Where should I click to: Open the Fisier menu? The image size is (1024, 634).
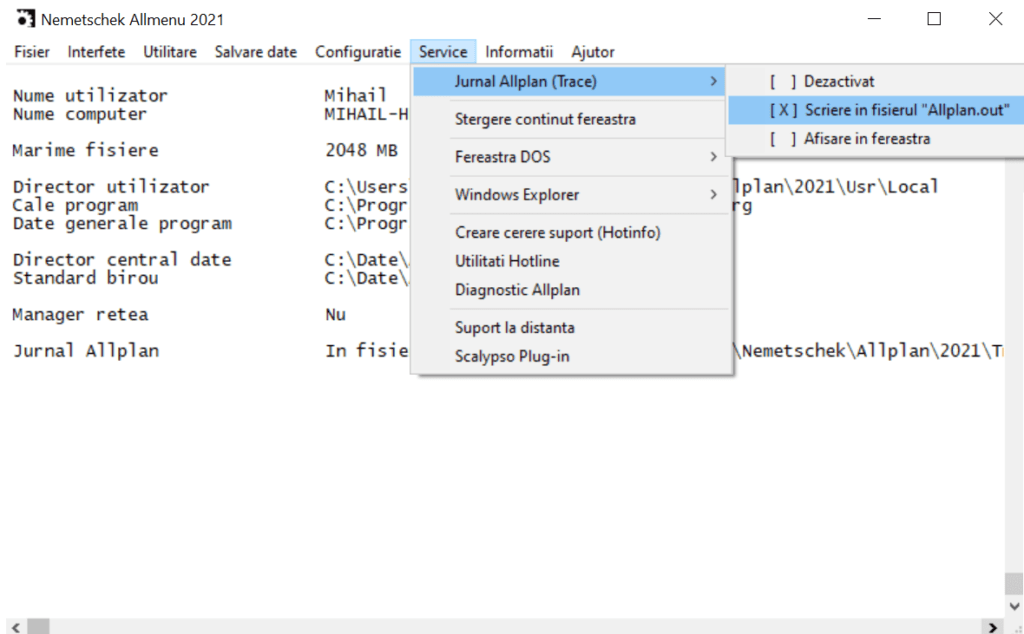point(31,52)
